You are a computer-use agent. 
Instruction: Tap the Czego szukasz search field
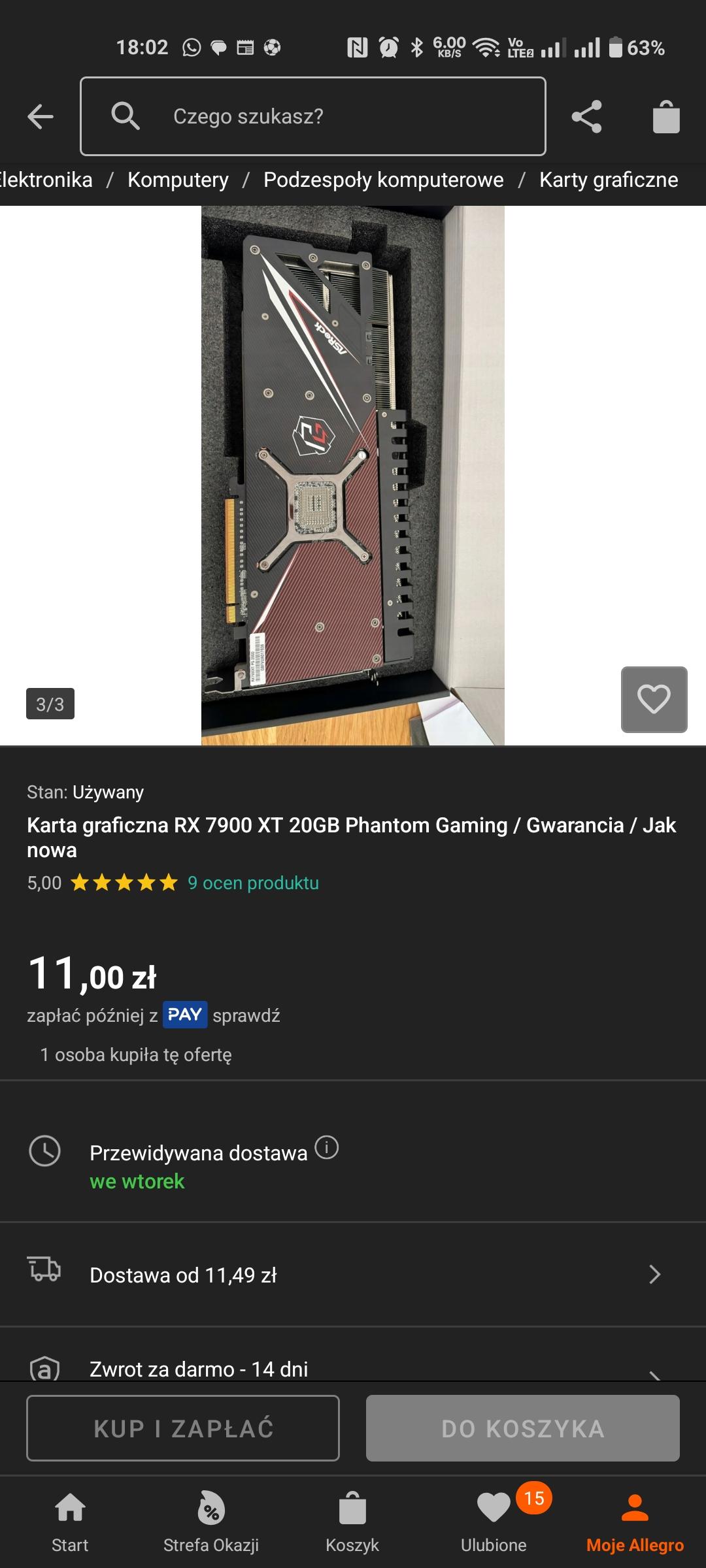[x=313, y=116]
